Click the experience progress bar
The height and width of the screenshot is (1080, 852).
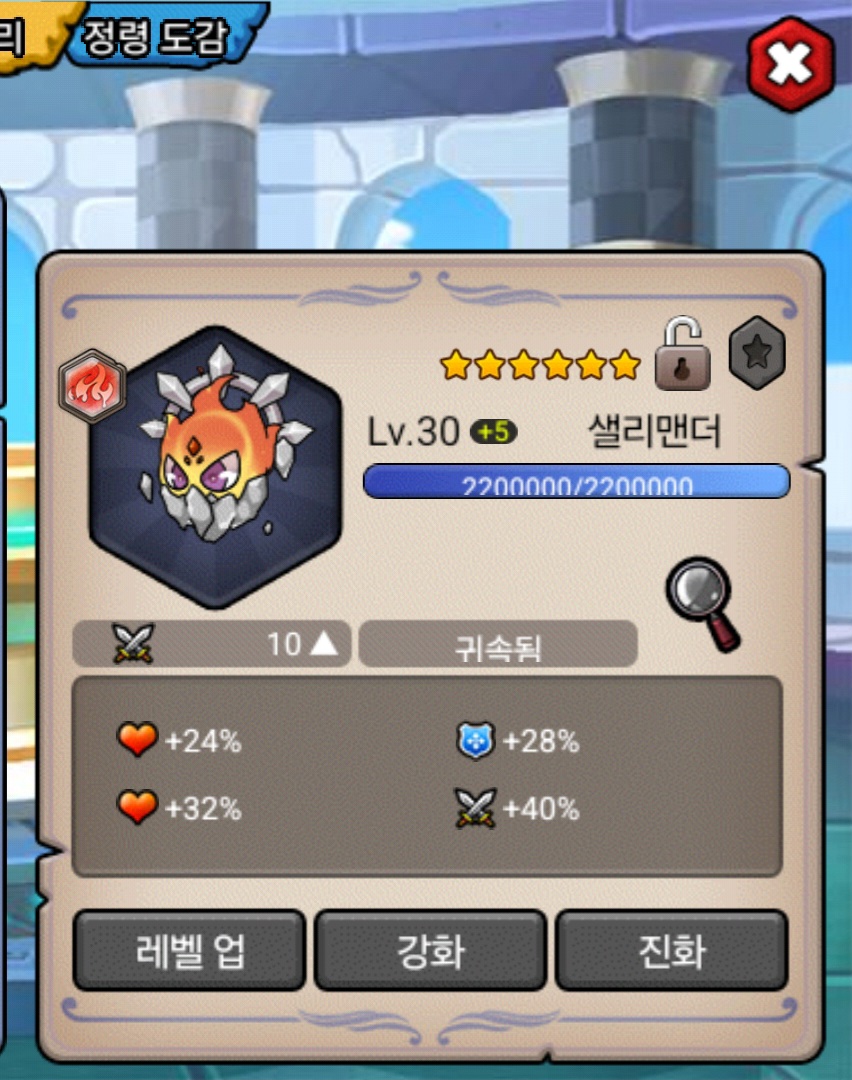click(x=576, y=481)
